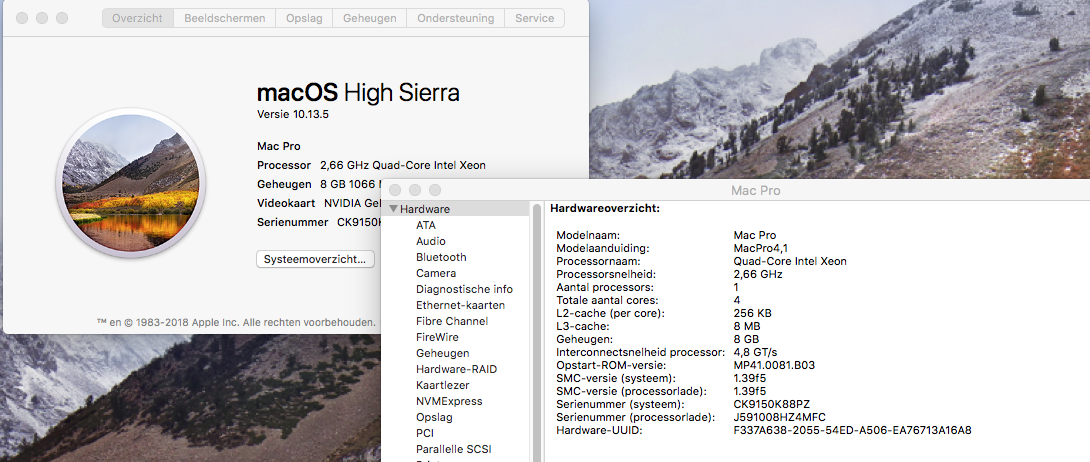The width and height of the screenshot is (1090, 462).
Task: Click the serial number CK9150K88PZ
Action: [x=772, y=404]
